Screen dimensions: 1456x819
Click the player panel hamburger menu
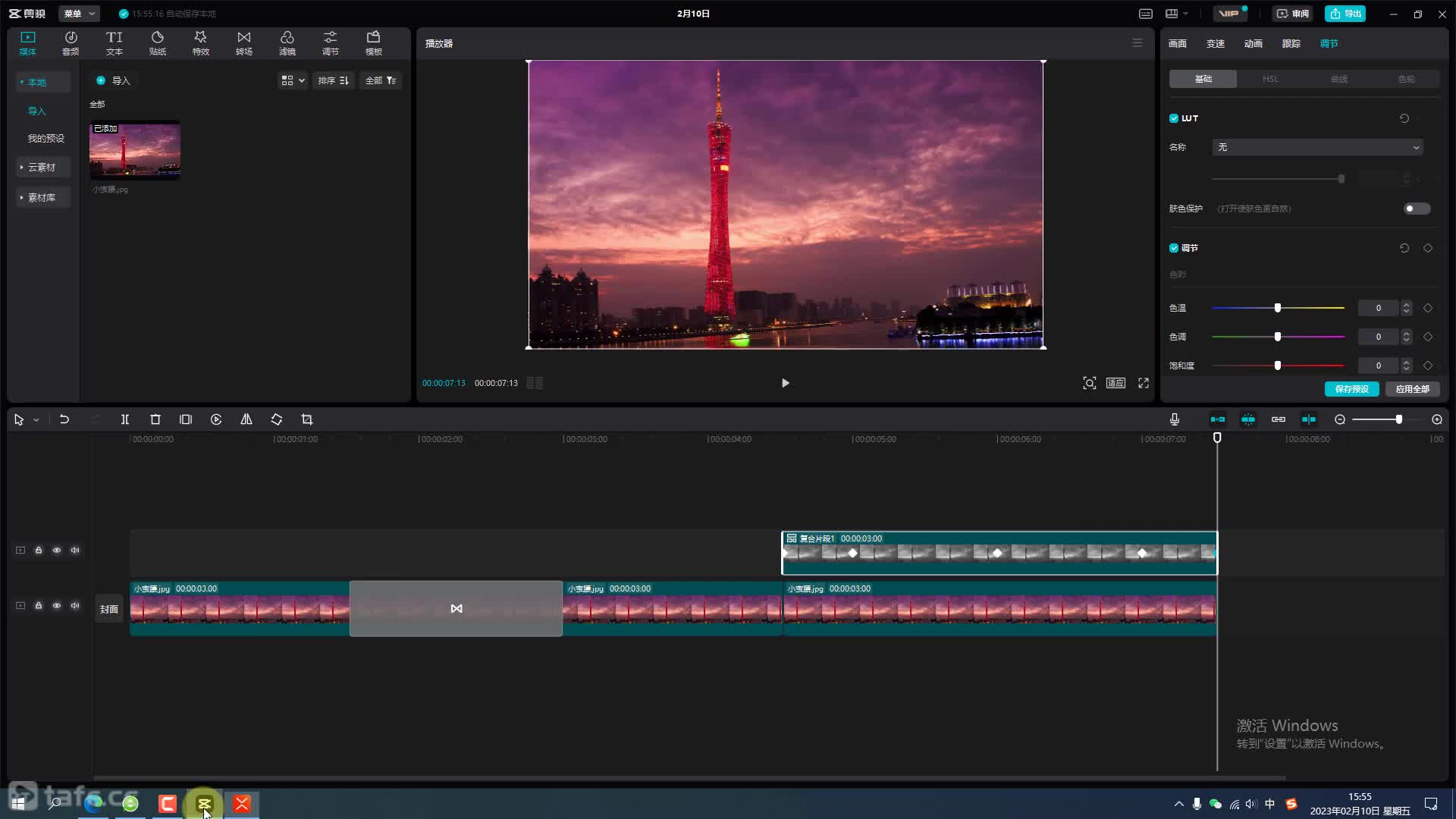1137,43
